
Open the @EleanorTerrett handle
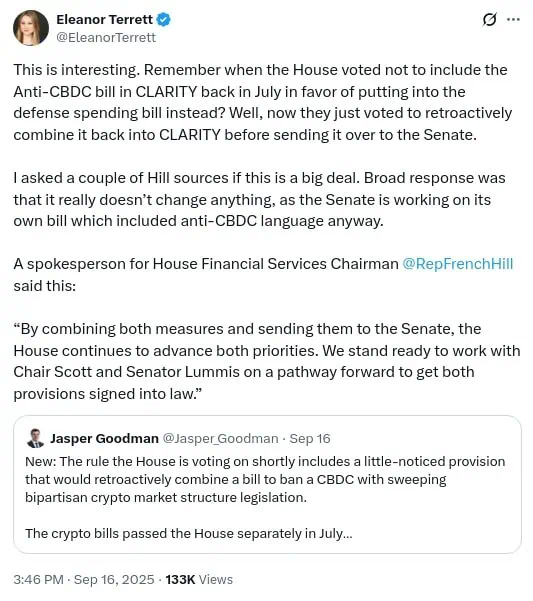(x=106, y=38)
